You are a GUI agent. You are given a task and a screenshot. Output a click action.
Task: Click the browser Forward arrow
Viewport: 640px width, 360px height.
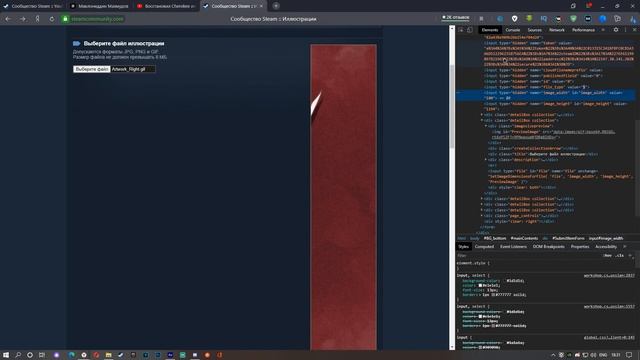[22, 19]
